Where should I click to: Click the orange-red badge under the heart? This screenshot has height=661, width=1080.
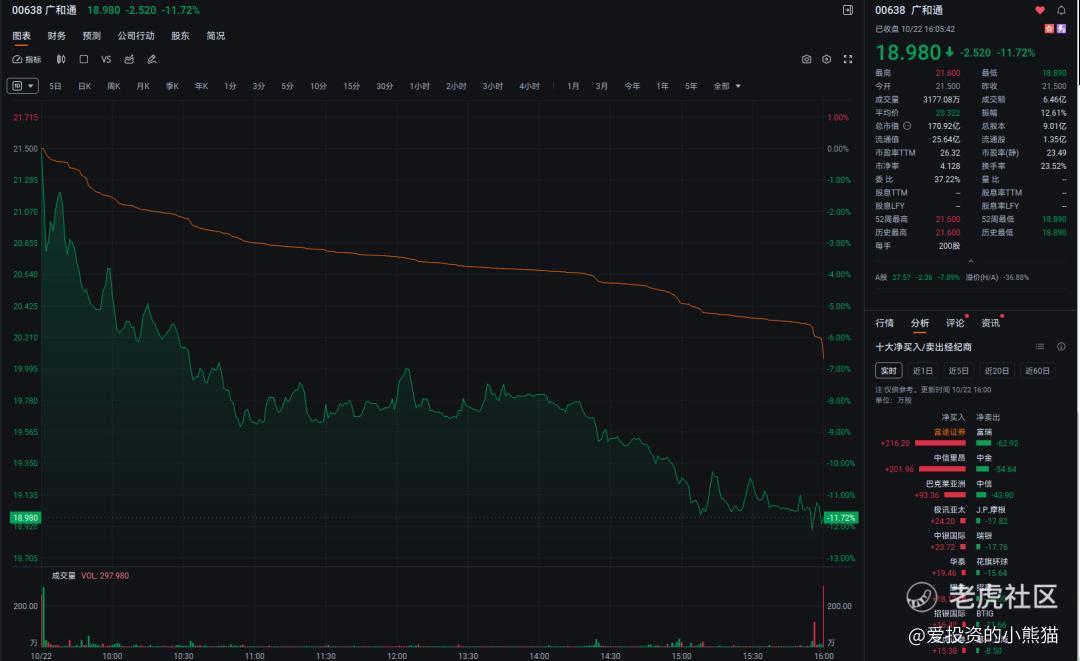tap(1049, 28)
